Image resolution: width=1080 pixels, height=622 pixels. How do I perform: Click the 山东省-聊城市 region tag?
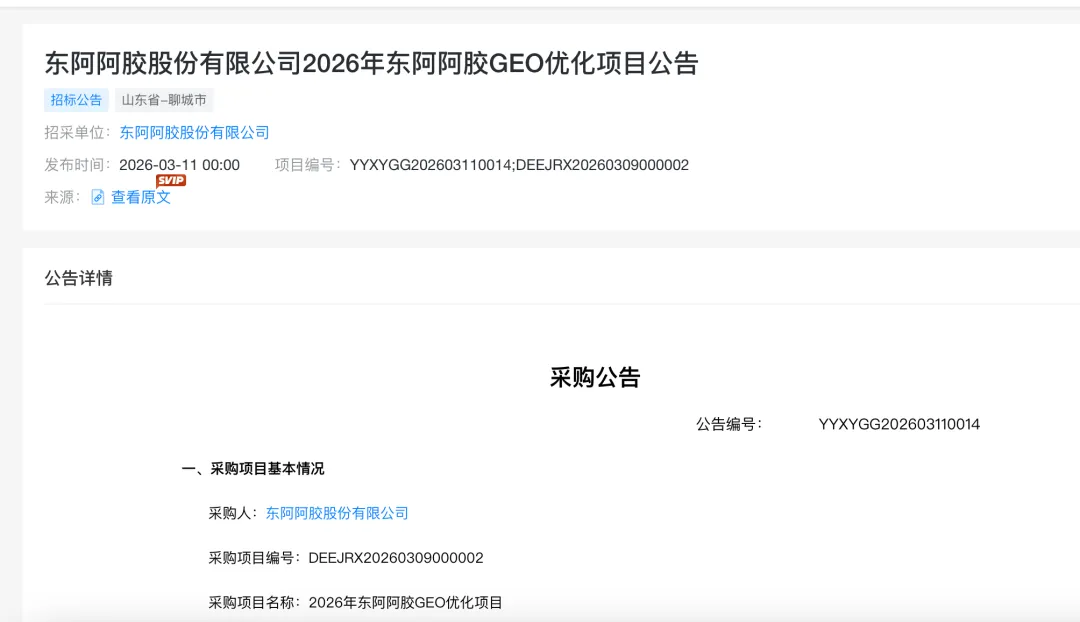point(164,100)
